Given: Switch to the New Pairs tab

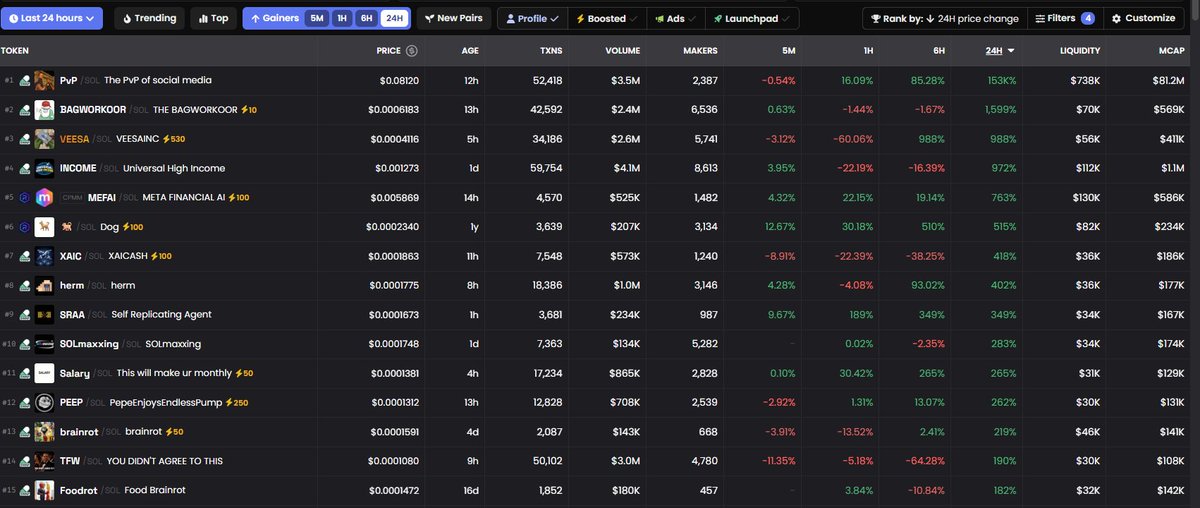Looking at the screenshot, I should pos(454,18).
